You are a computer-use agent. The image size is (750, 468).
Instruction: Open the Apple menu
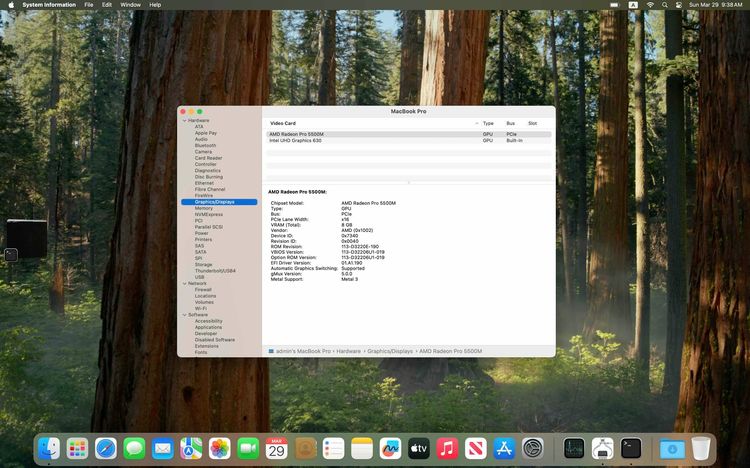11,5
